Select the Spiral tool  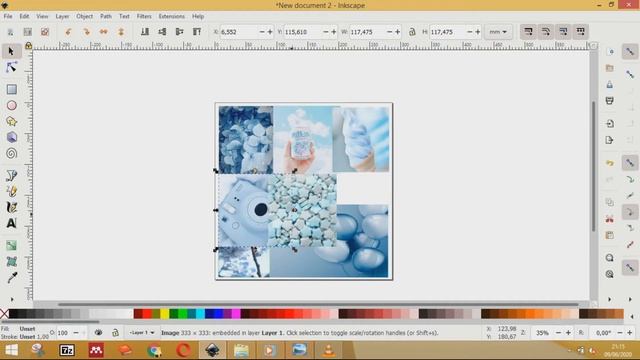tap(11, 153)
